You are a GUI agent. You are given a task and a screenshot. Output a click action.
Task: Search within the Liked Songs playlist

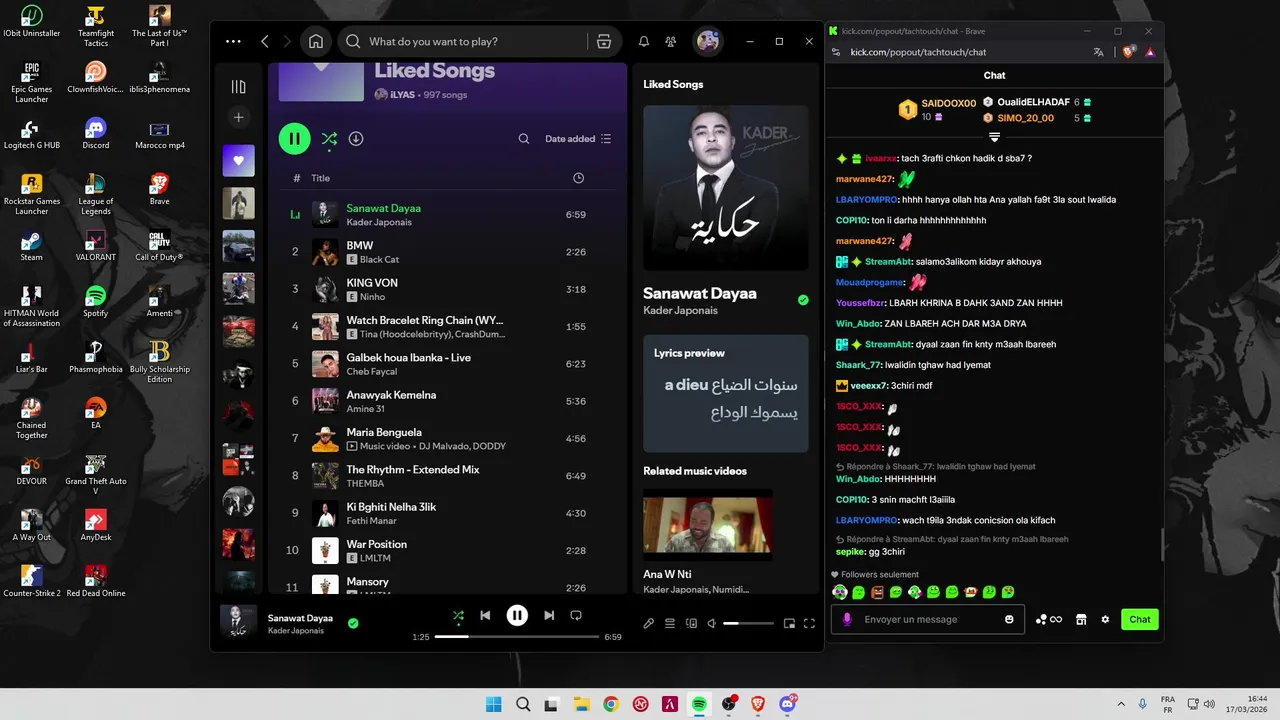click(524, 139)
